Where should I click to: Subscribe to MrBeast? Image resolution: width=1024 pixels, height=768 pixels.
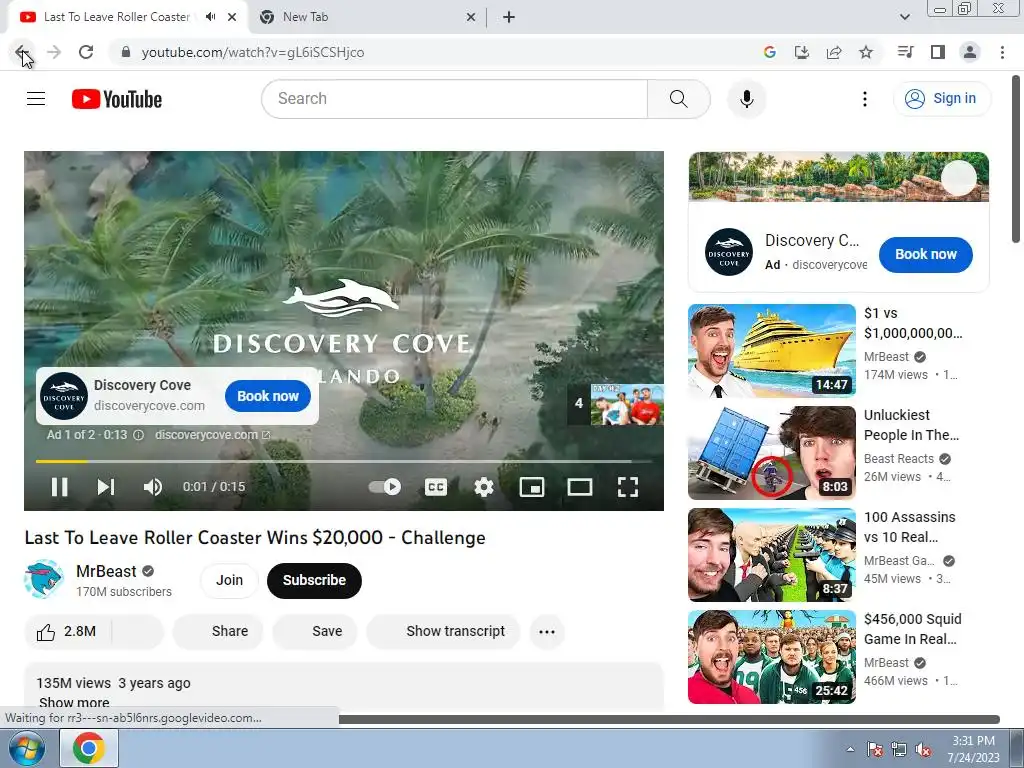pyautogui.click(x=314, y=580)
